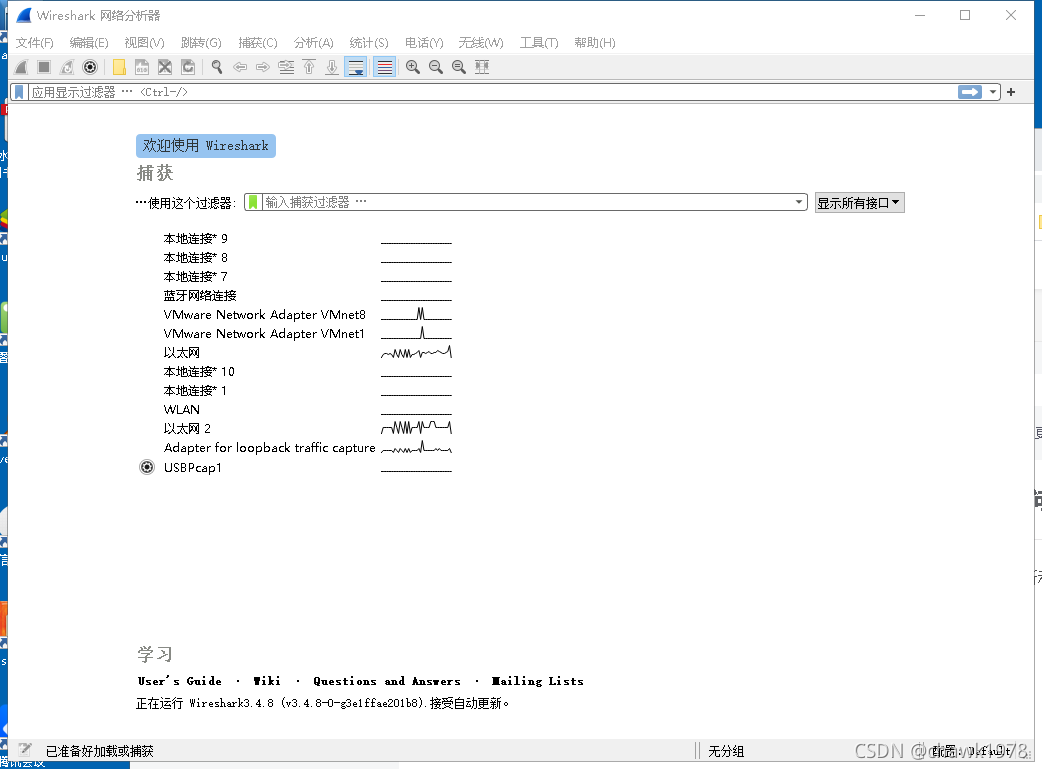This screenshot has height=769, width=1042.
Task: Open the 捕获(C) menu
Action: pos(258,43)
